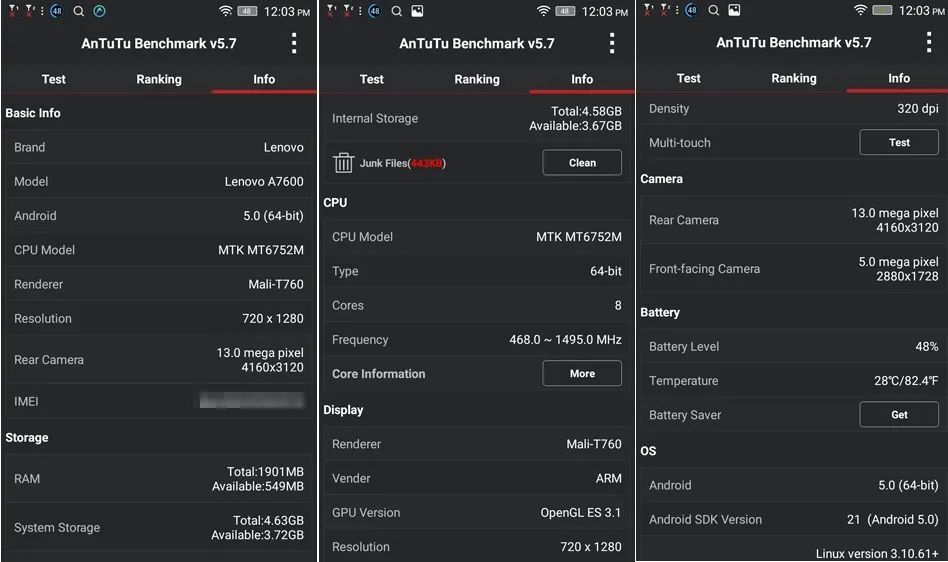Screen dimensions: 948x562
Task: Open overflow menu in the right screen
Action: tap(929, 42)
